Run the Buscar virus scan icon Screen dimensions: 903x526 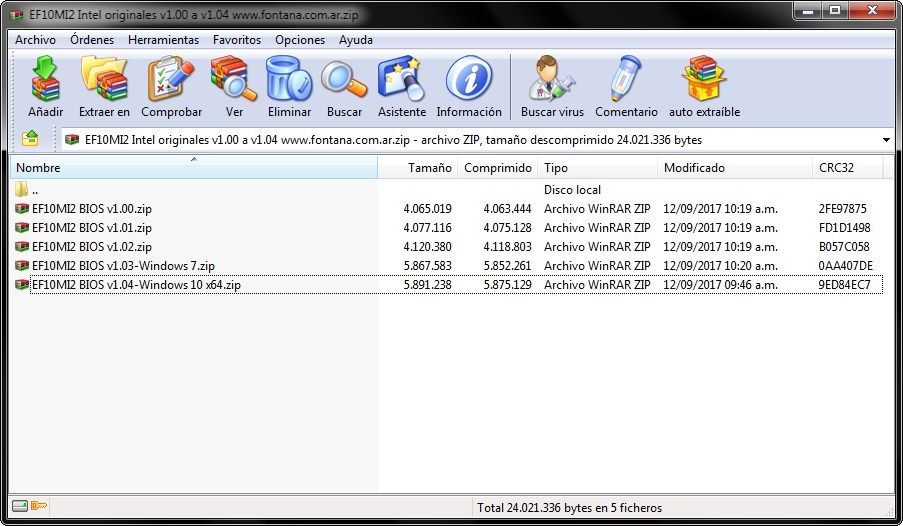pyautogui.click(x=552, y=79)
